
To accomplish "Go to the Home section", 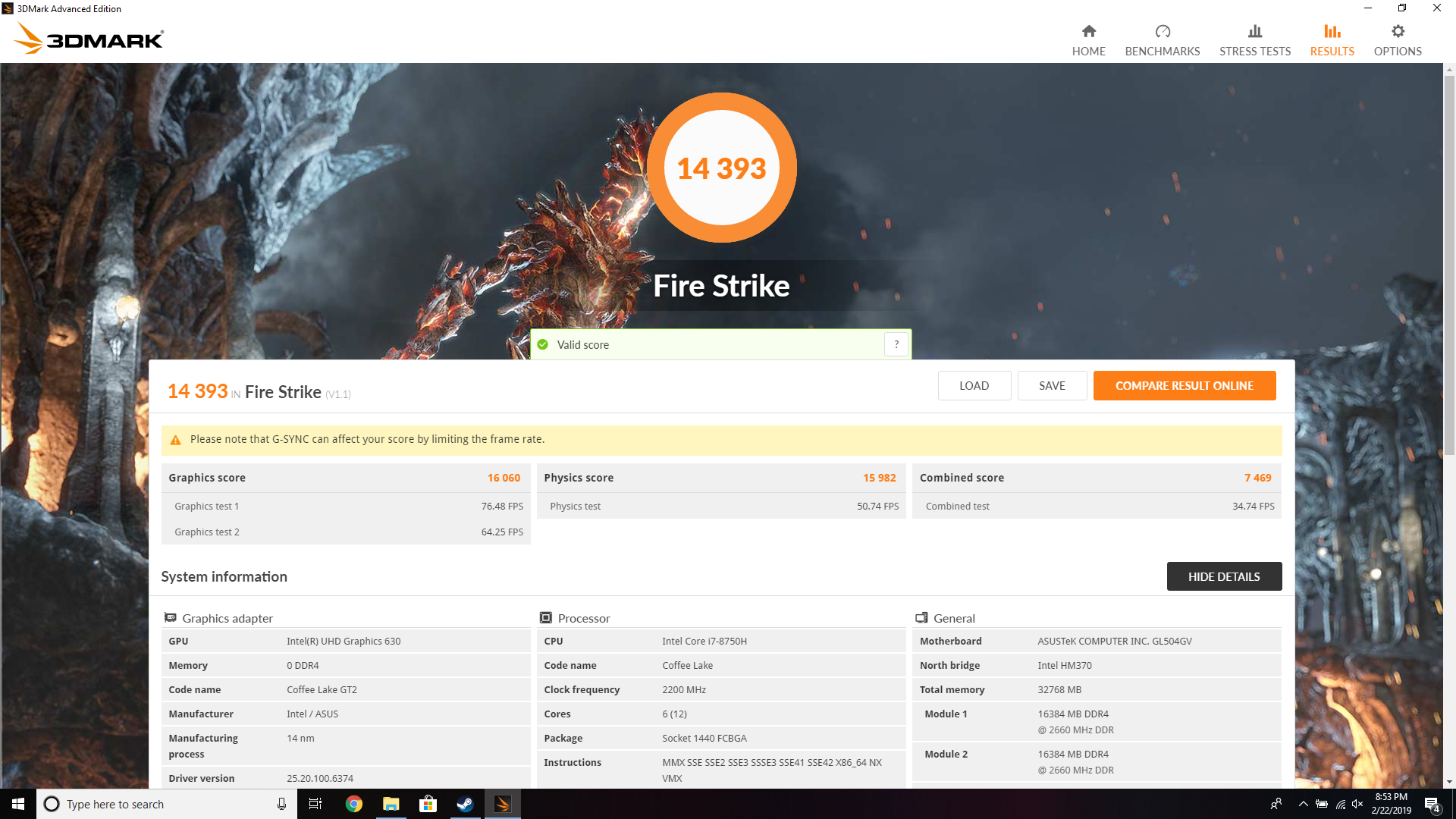I will pos(1088,40).
